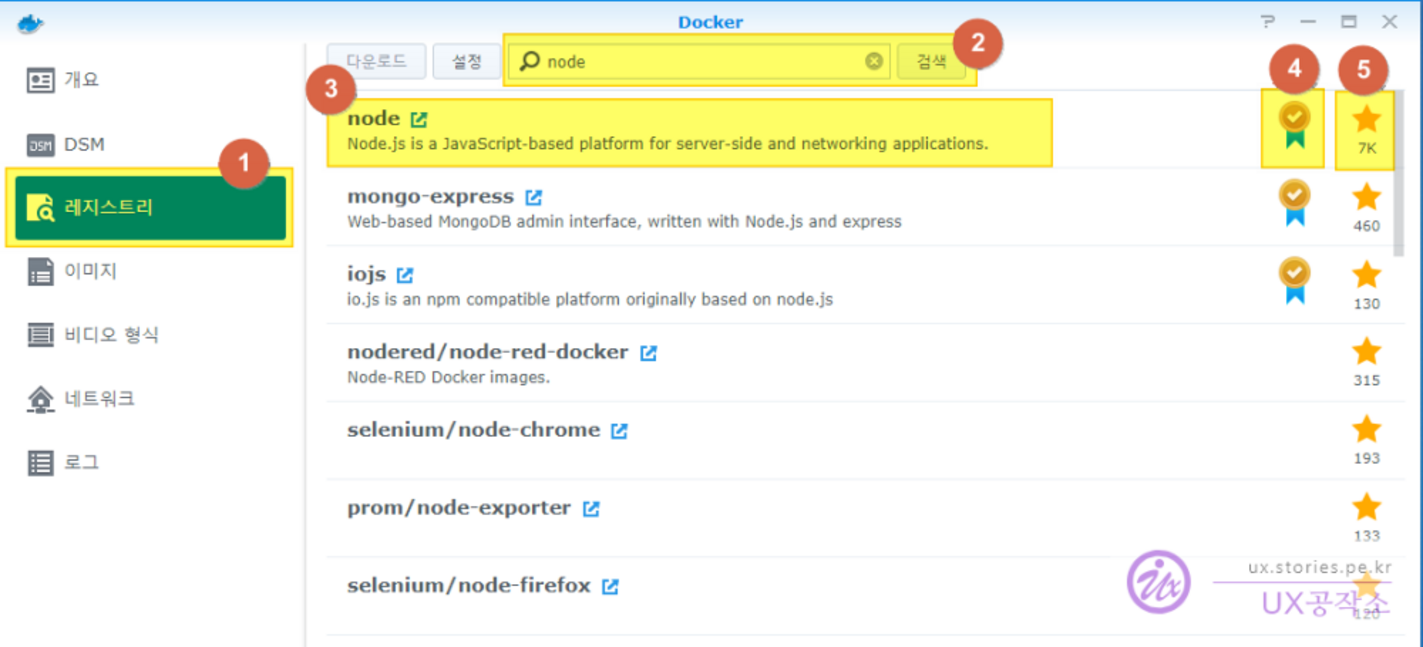Viewport: 1423px width, 647px height.
Task: Click the star icon for mongo-express
Action: [x=1366, y=197]
